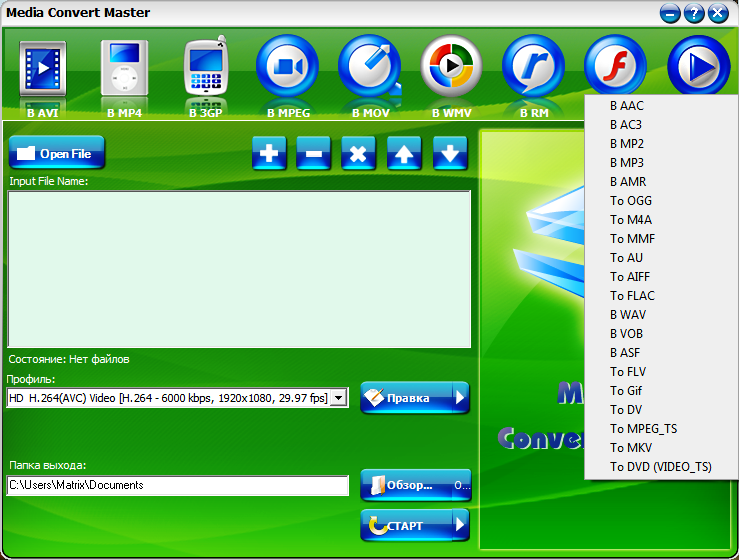
Task: Select the MPEG camcorder conversion icon
Action: coord(287,66)
